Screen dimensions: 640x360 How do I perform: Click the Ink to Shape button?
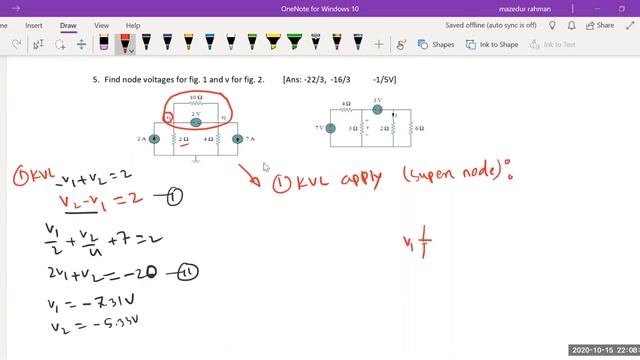tap(492, 44)
